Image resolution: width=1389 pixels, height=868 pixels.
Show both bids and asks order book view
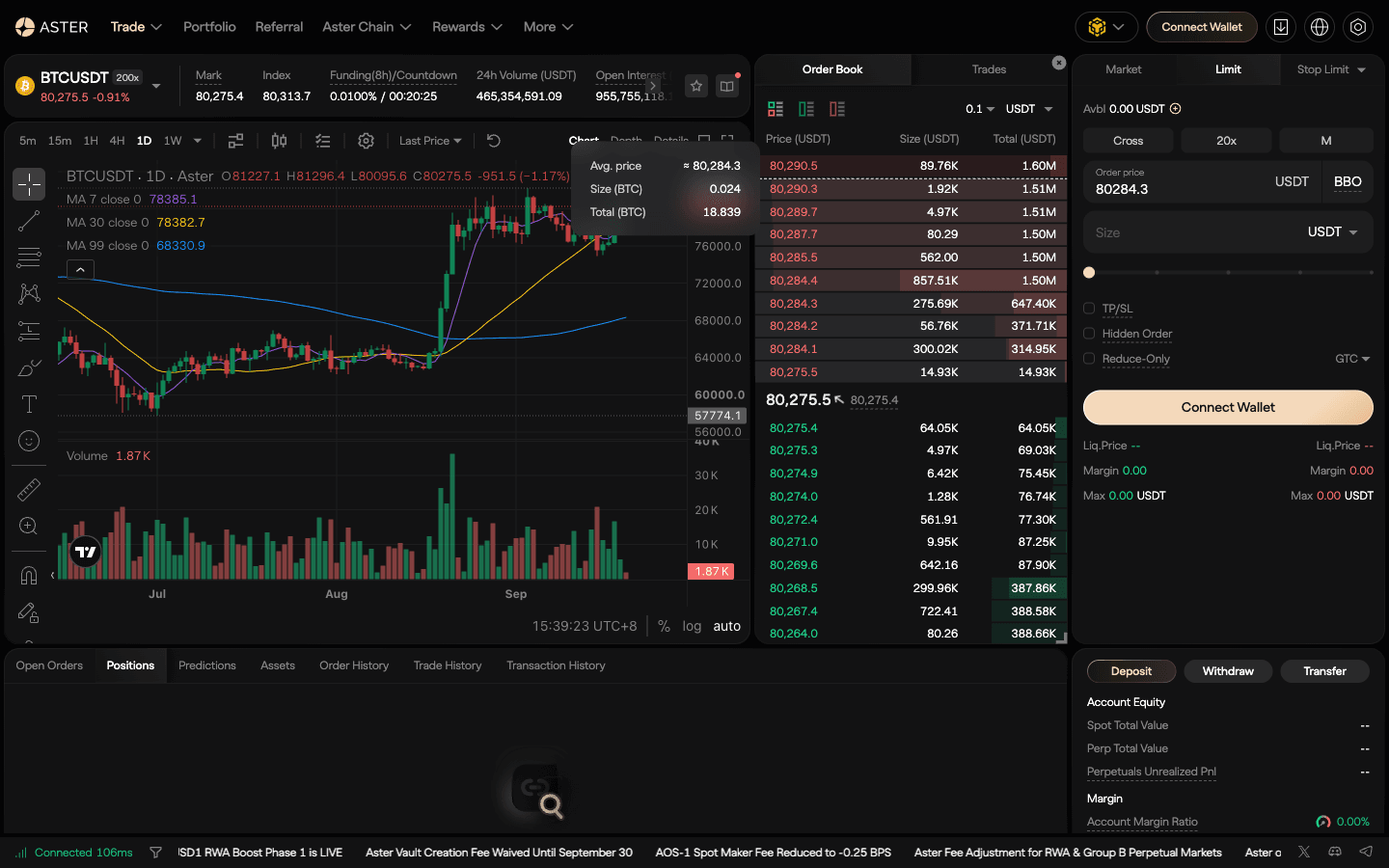tap(776, 109)
